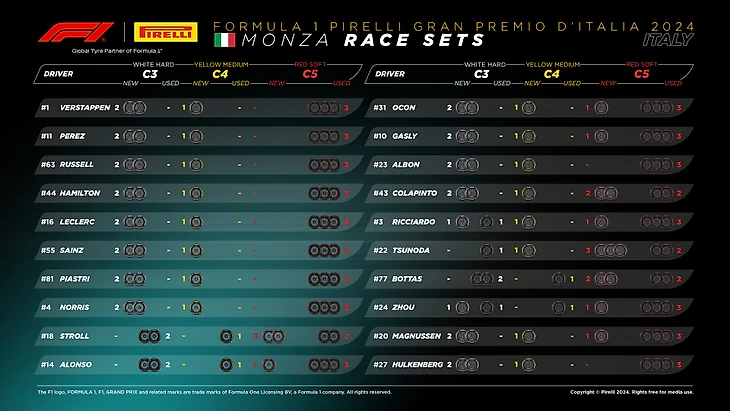Select the right C5 red soft header

(x=642, y=74)
